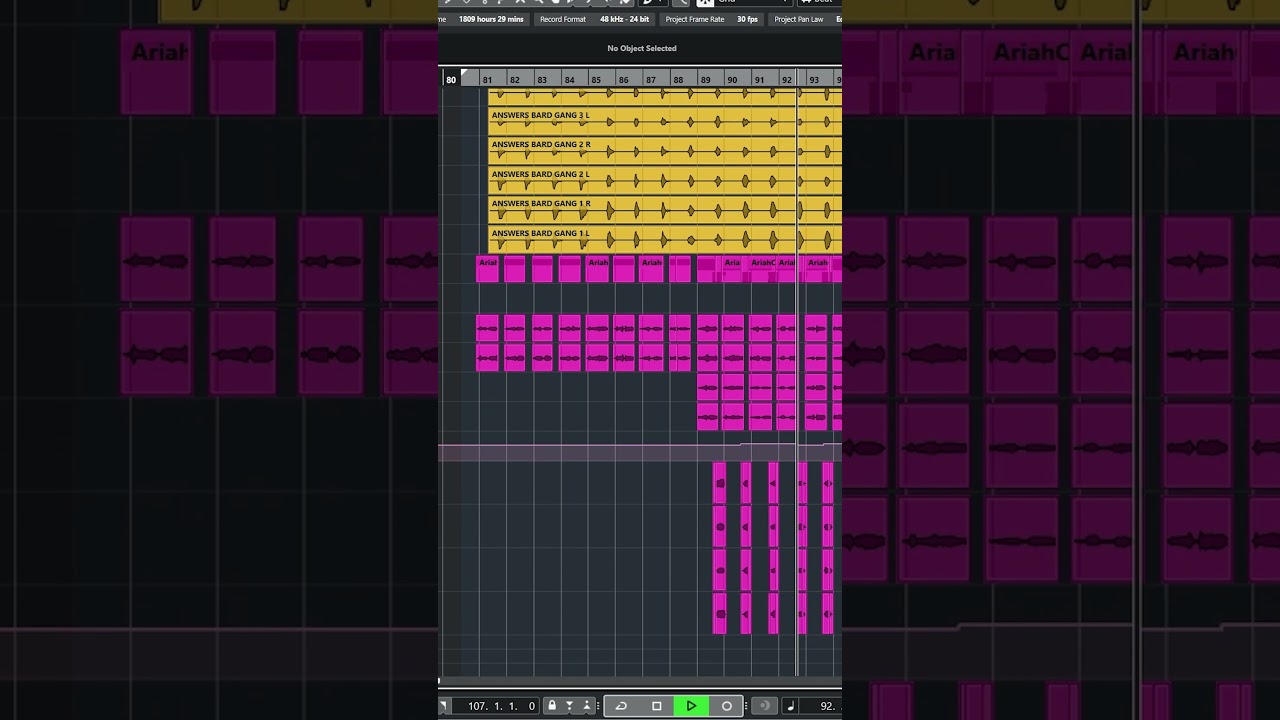Screen dimensions: 1280x720
Task: Click the No Object Selected info line
Action: point(641,48)
